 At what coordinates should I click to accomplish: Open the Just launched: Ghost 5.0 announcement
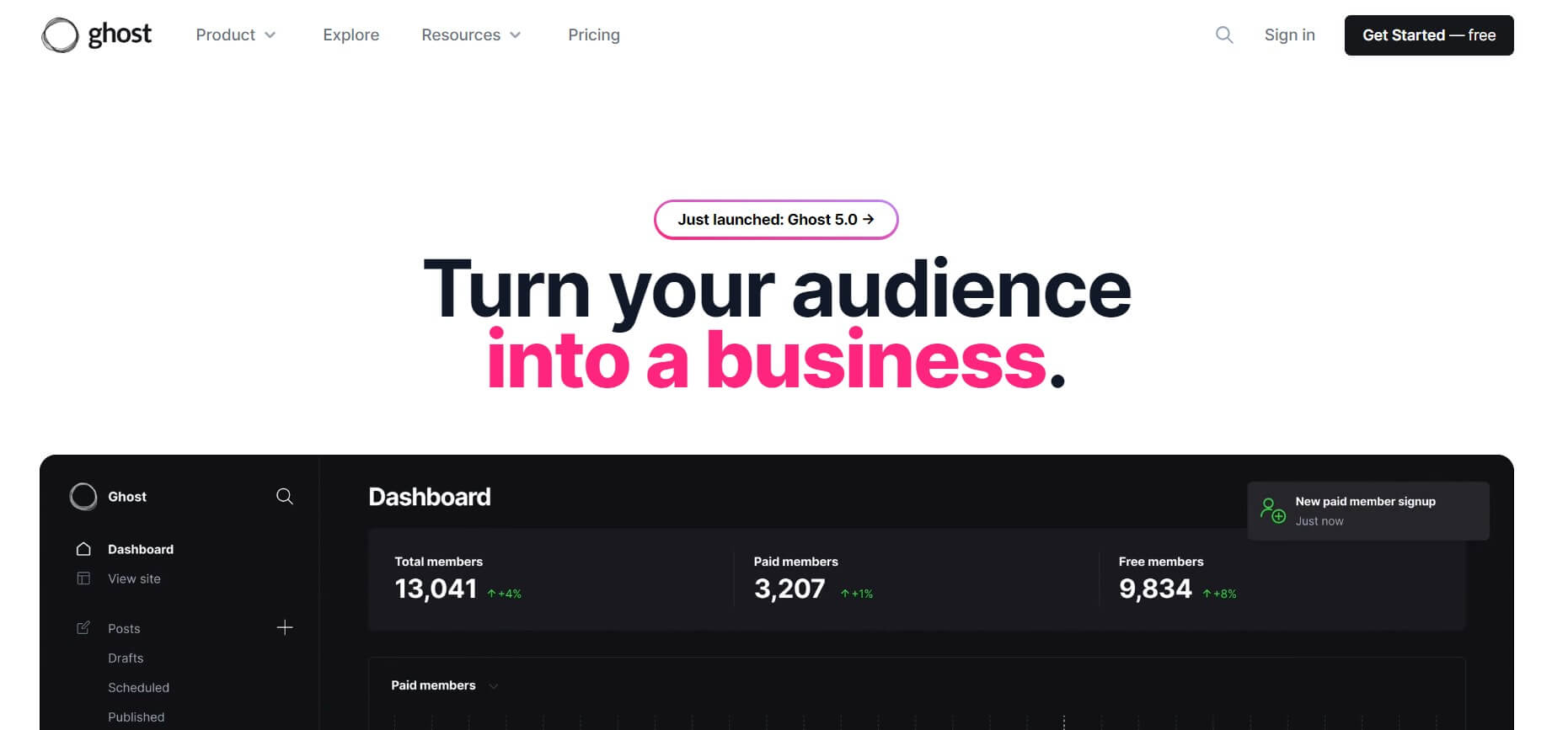tap(775, 220)
